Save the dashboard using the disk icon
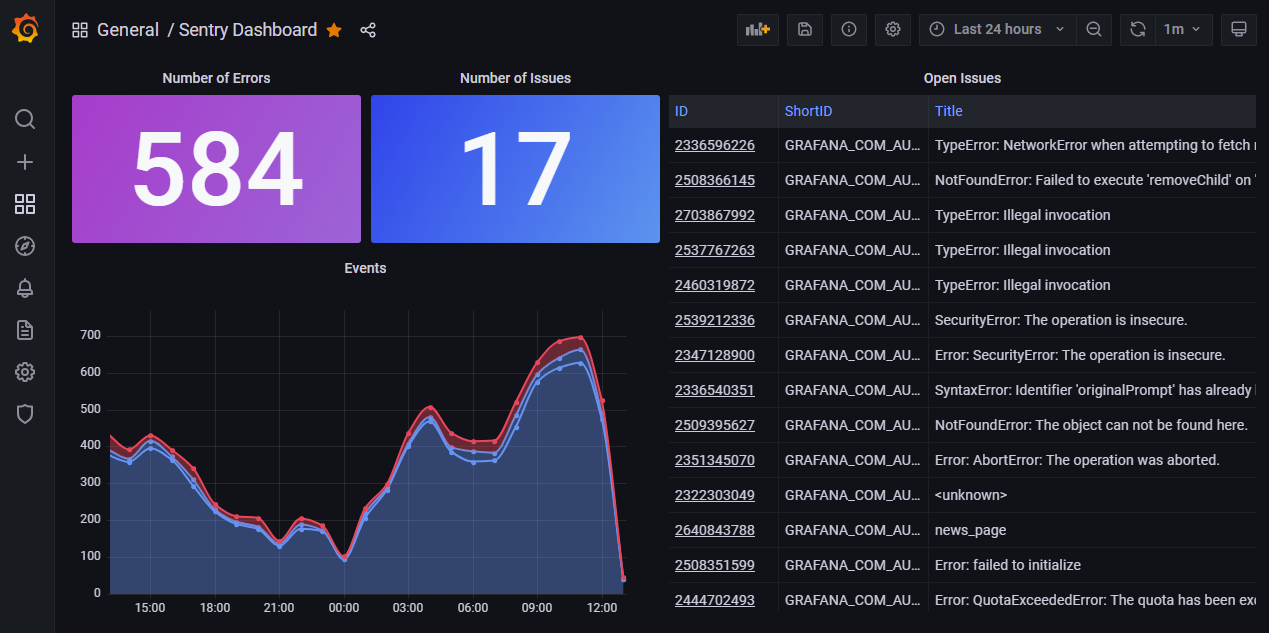The width and height of the screenshot is (1269, 633). point(804,29)
